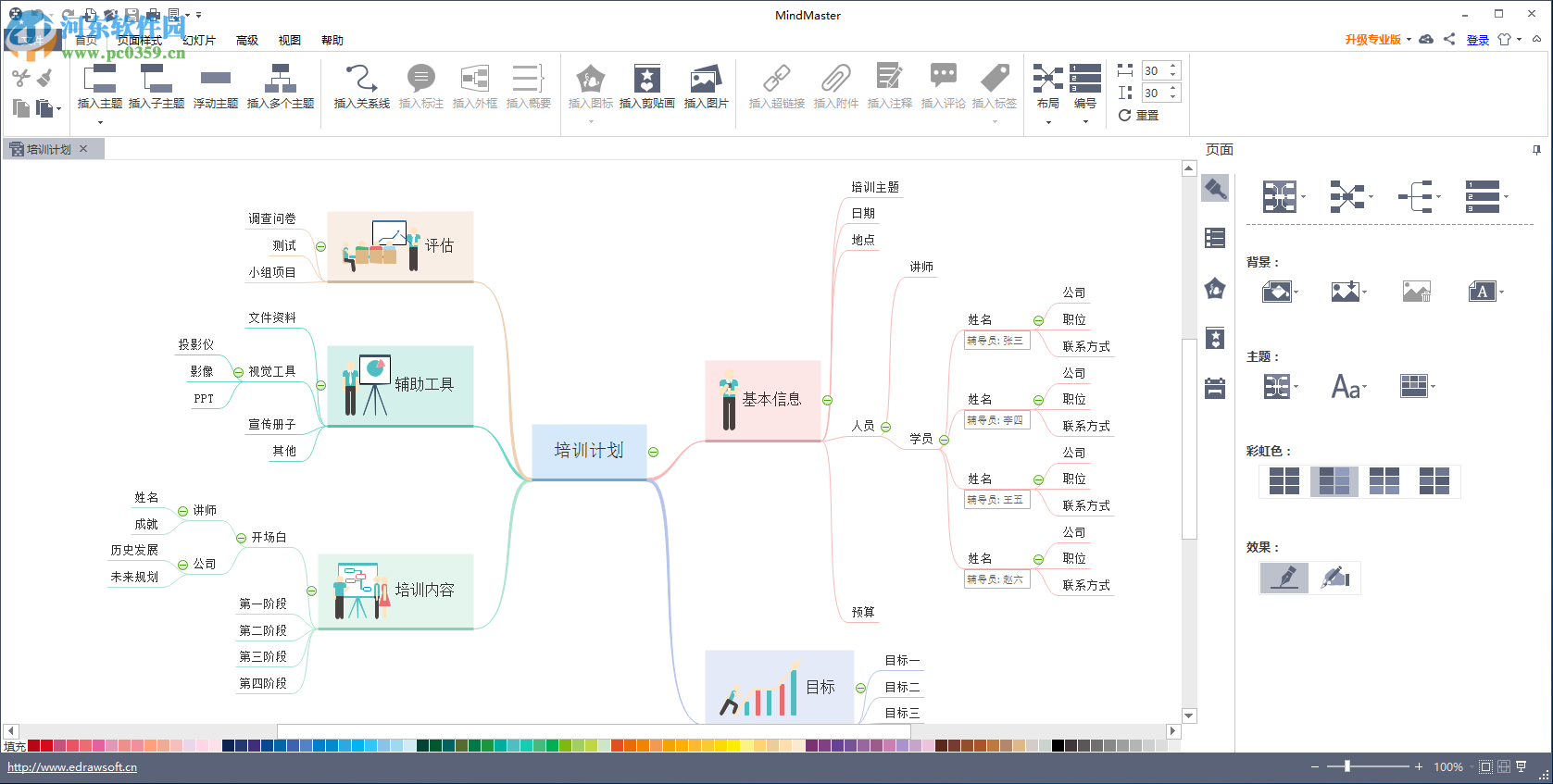1553x784 pixels.
Task: Select the second hand-drawn effect option
Action: click(1334, 578)
